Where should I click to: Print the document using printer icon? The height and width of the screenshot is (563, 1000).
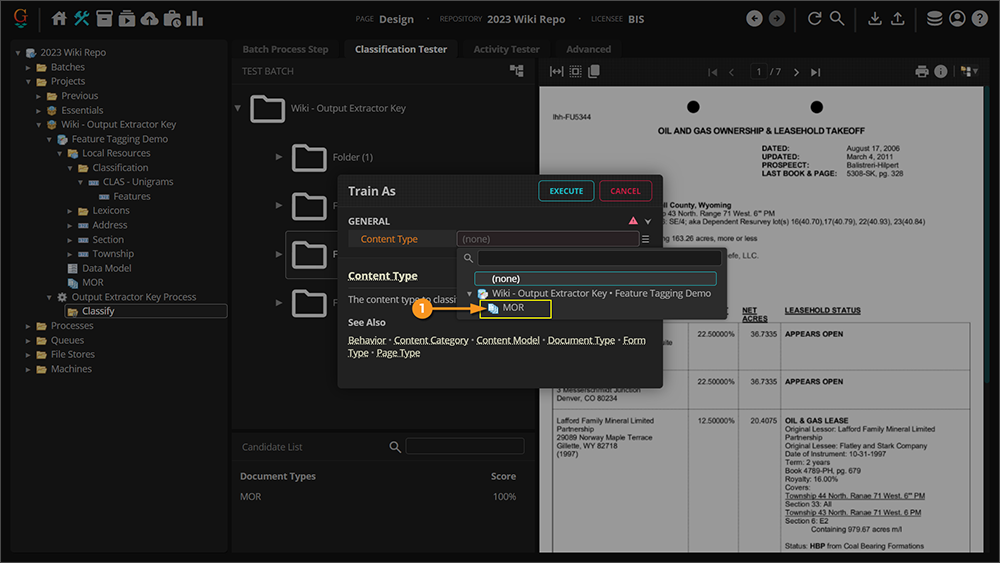[922, 72]
